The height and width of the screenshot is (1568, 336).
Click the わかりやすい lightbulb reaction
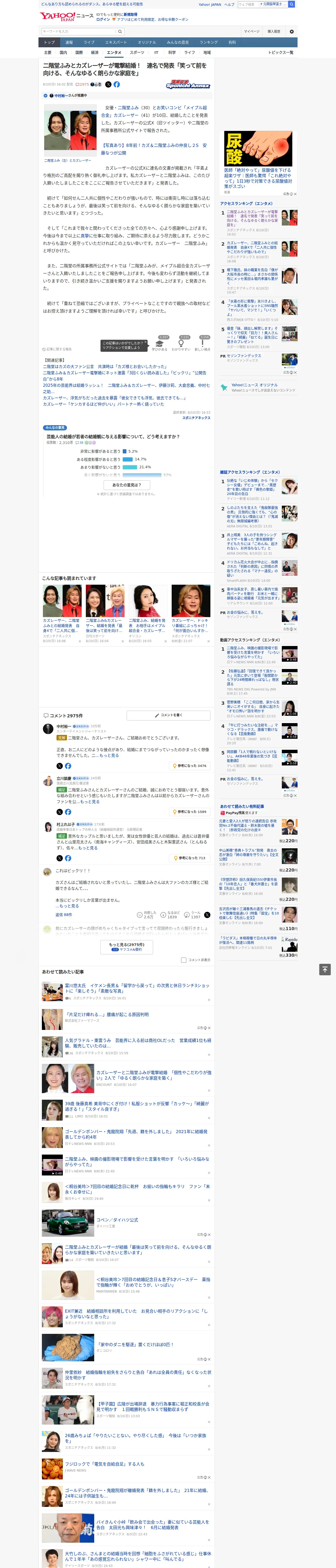pos(181,344)
